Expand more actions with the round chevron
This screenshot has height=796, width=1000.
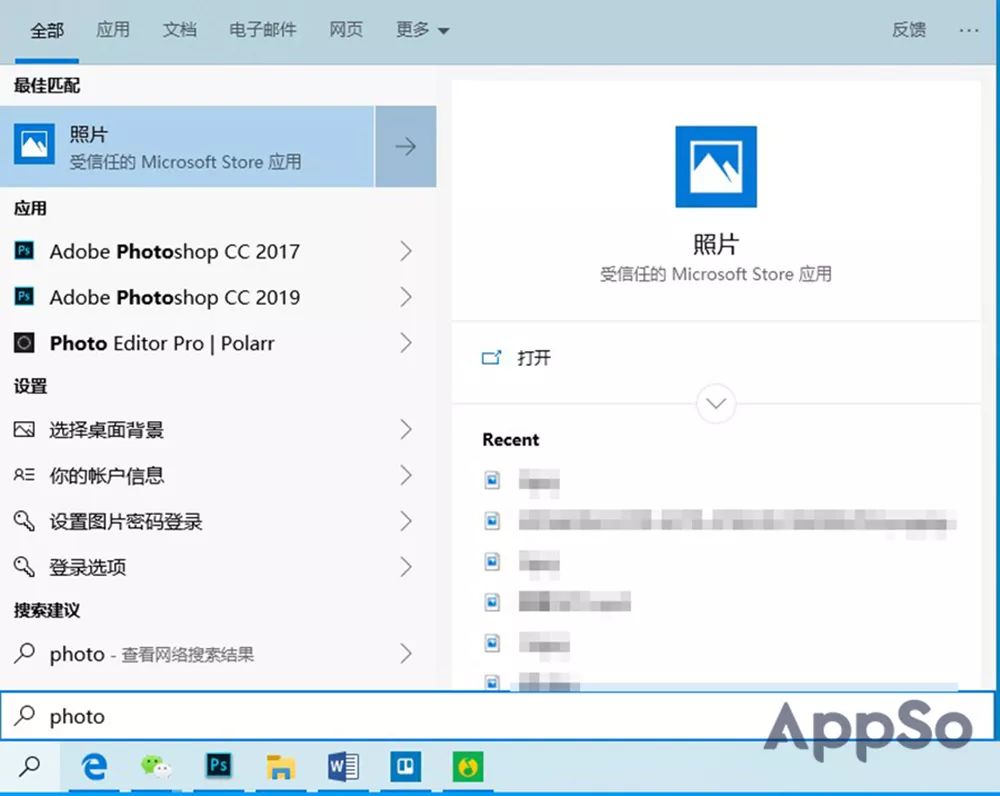click(x=716, y=403)
